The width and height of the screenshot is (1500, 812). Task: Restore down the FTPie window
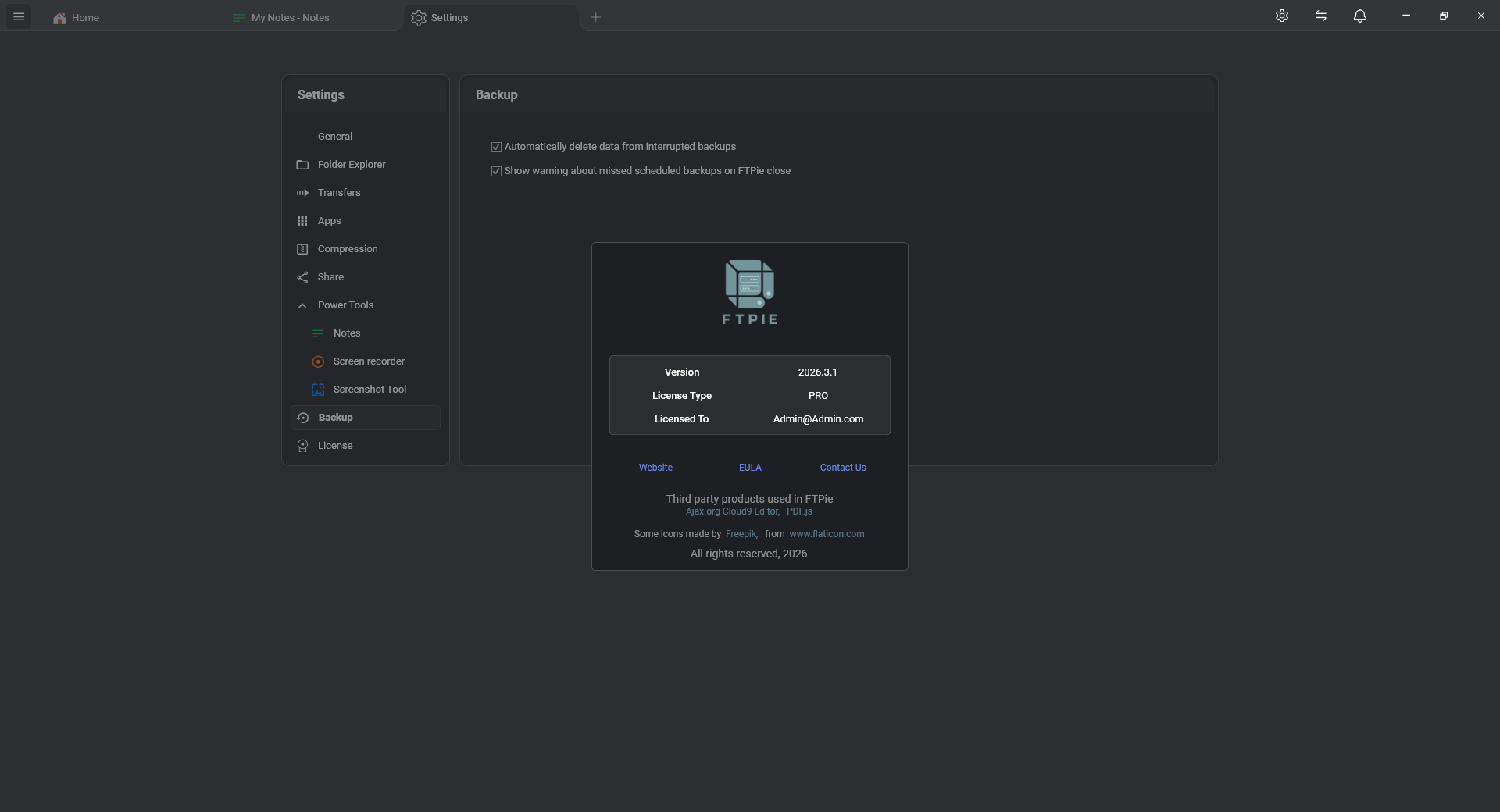(x=1444, y=16)
